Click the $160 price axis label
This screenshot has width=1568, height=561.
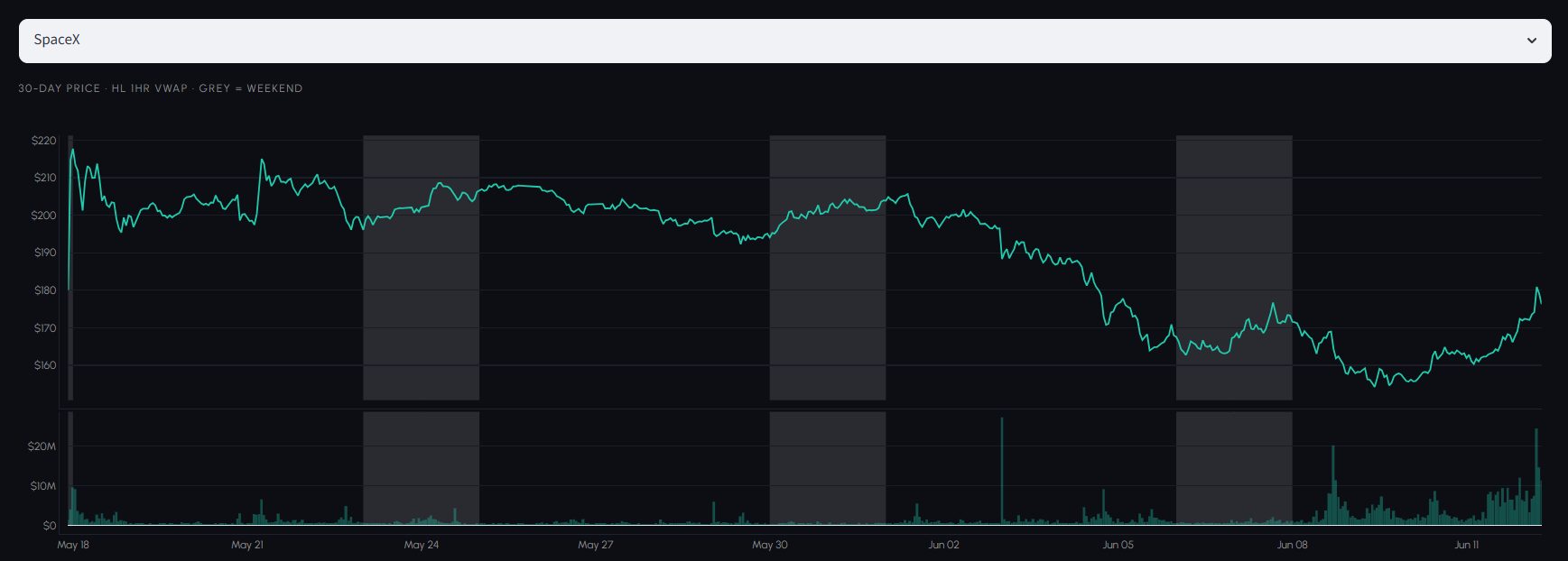click(44, 365)
